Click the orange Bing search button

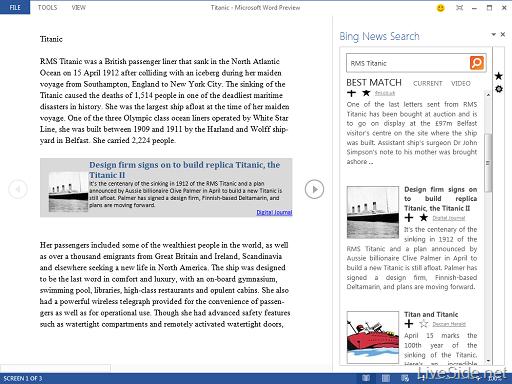477,63
